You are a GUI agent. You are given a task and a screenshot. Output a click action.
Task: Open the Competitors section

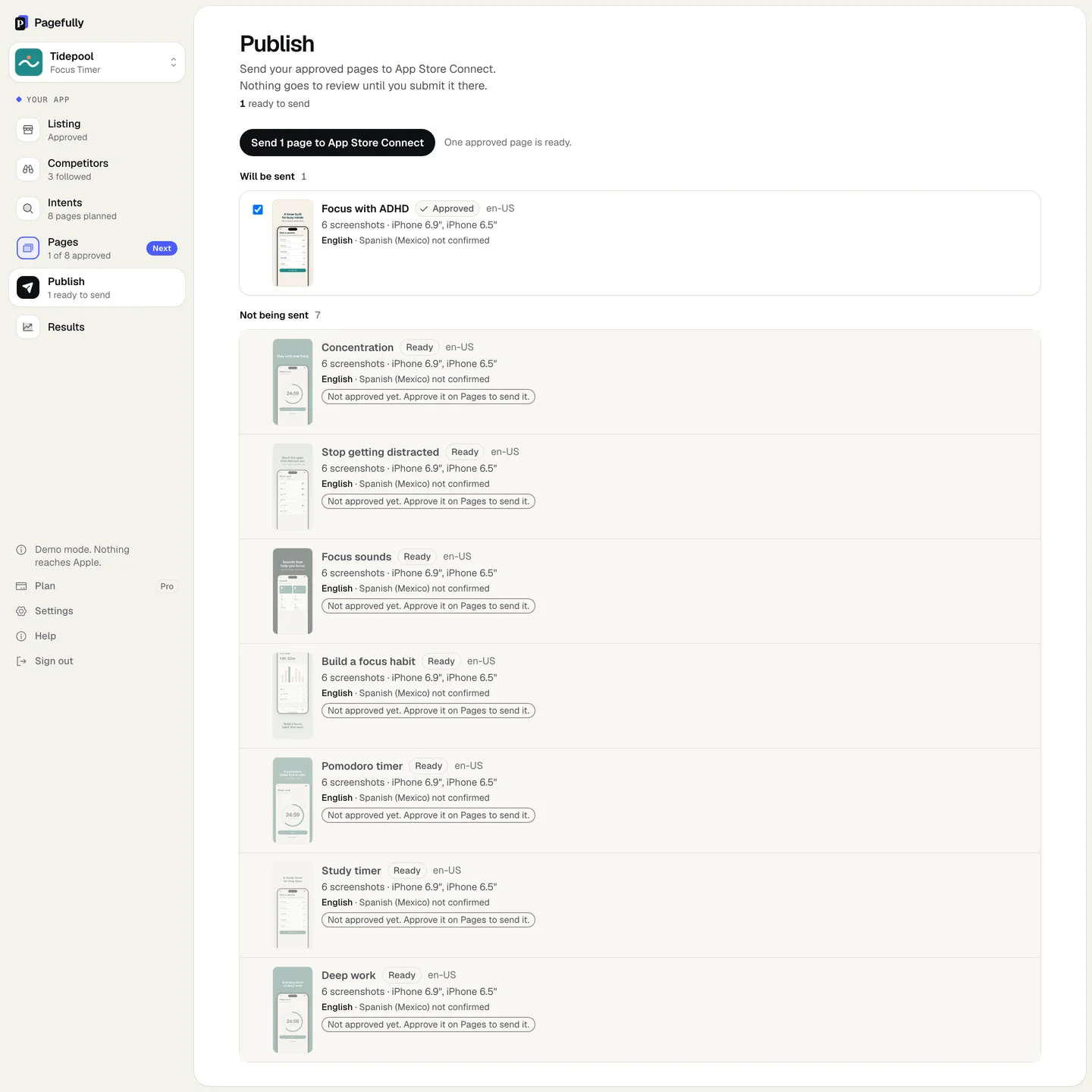click(x=97, y=169)
